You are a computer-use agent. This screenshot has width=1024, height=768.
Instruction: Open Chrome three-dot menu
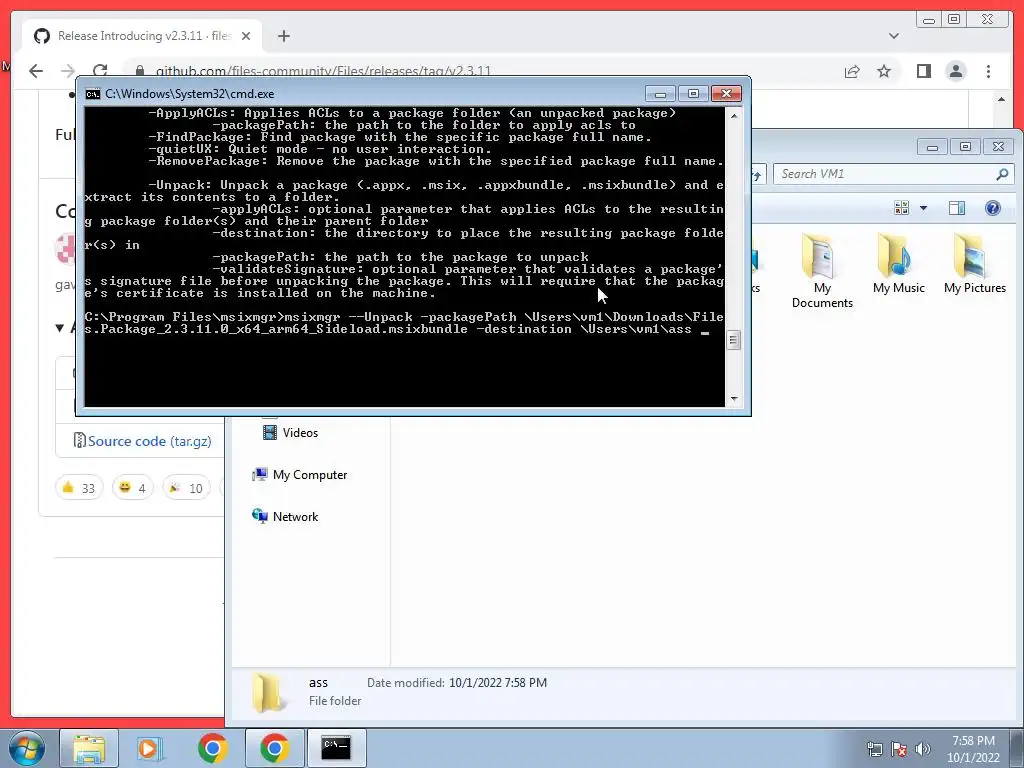tap(988, 71)
